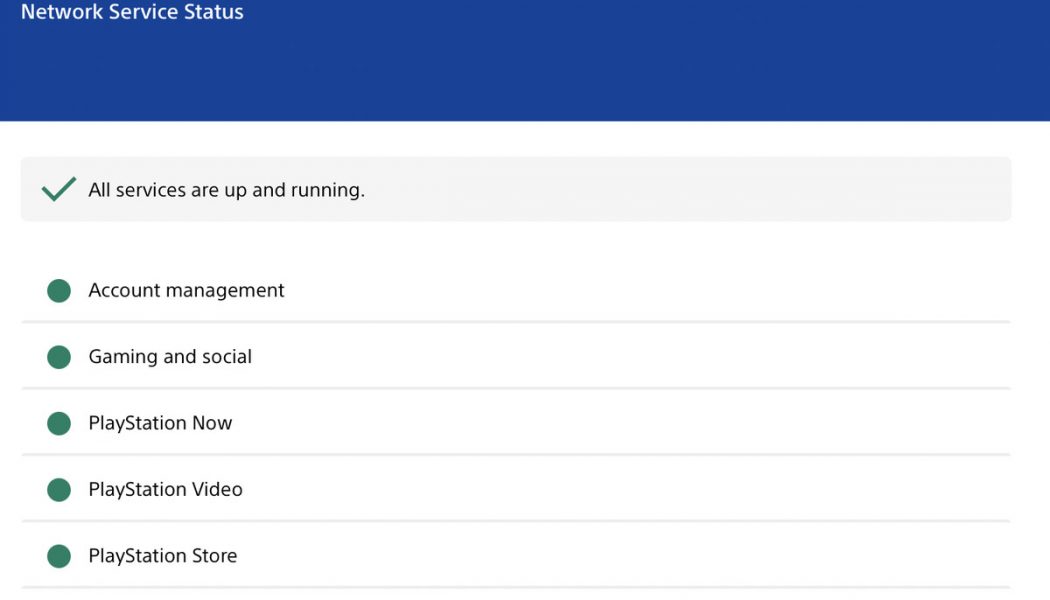The image size is (1050, 600).
Task: Click the separator line under PlayStation Video
Action: pyautogui.click(x=515, y=521)
